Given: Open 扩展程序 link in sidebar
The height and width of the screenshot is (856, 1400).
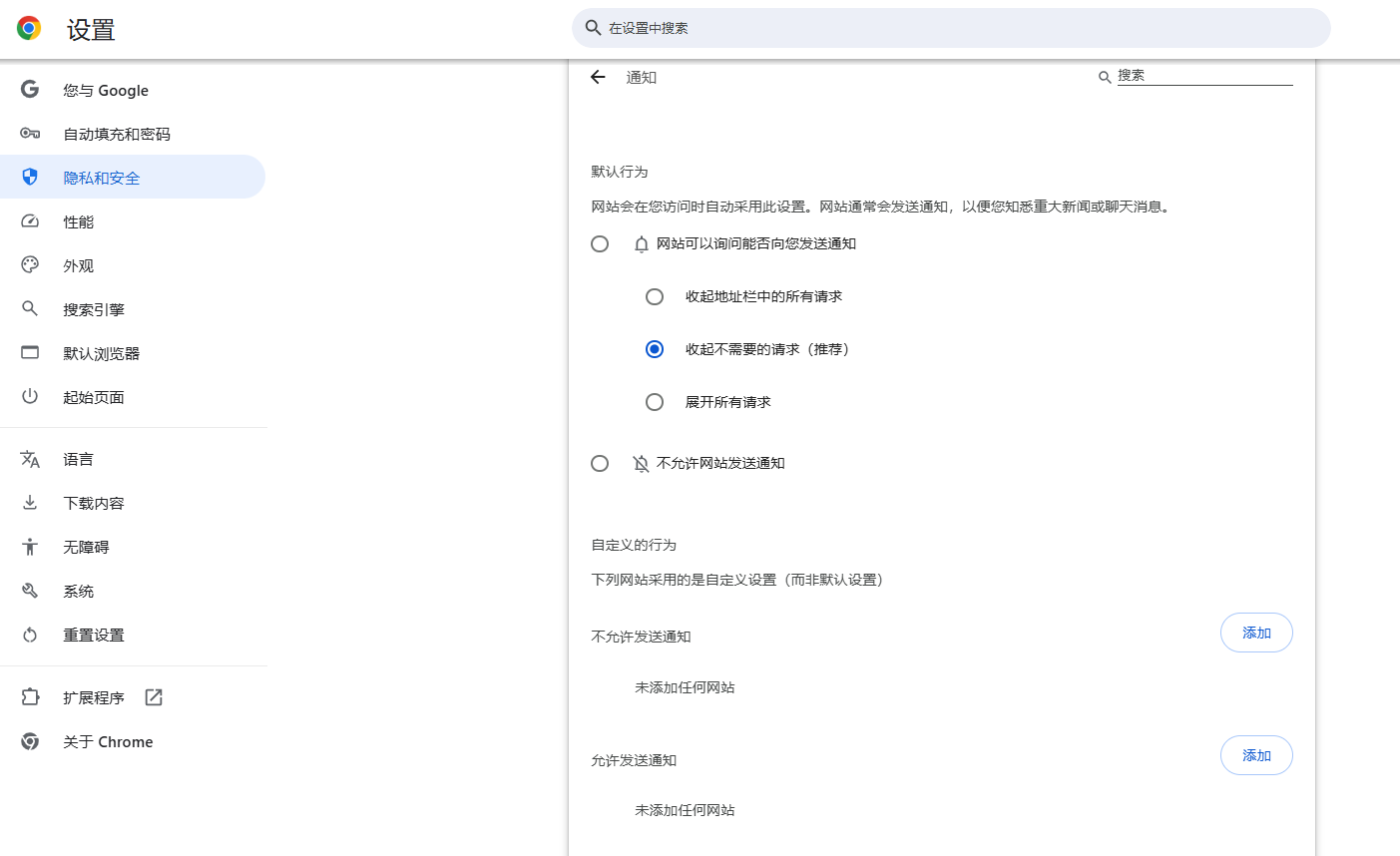Looking at the screenshot, I should (133, 697).
